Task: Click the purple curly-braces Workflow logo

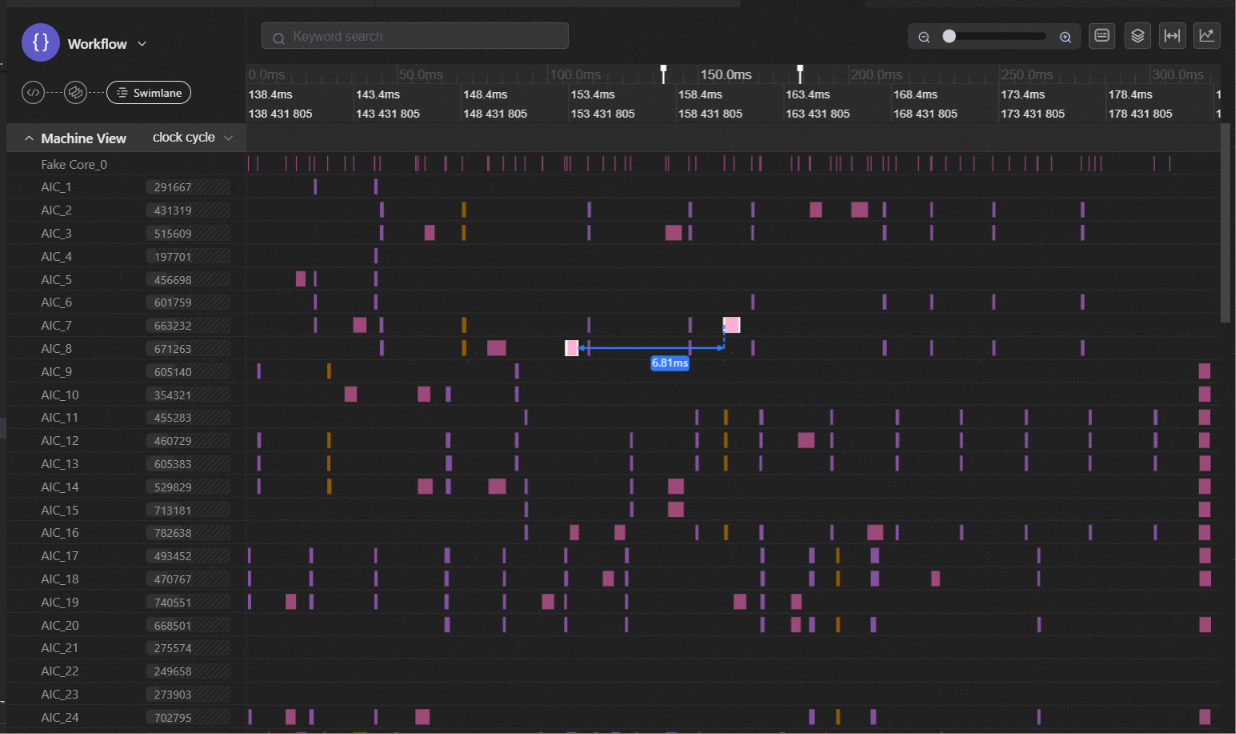Action: (x=41, y=43)
